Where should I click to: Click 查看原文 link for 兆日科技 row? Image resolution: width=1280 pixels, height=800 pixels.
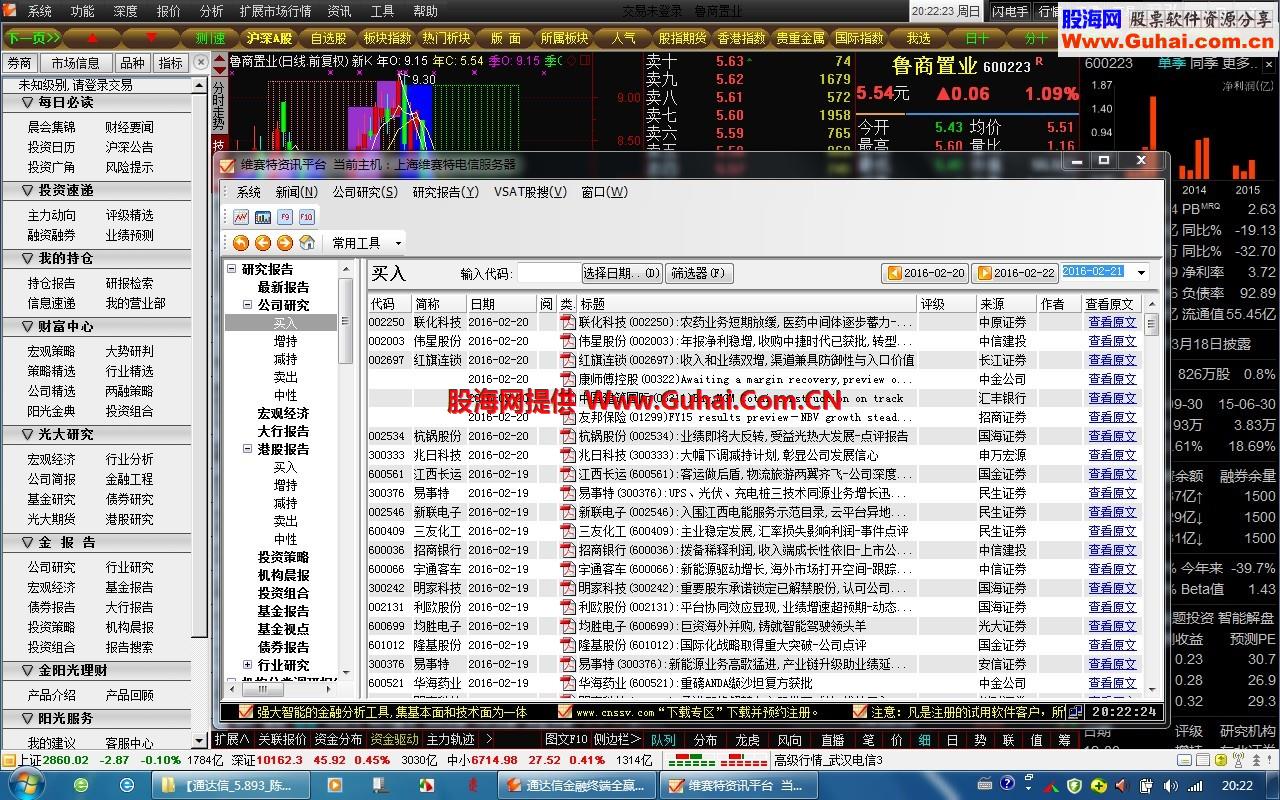(1112, 455)
